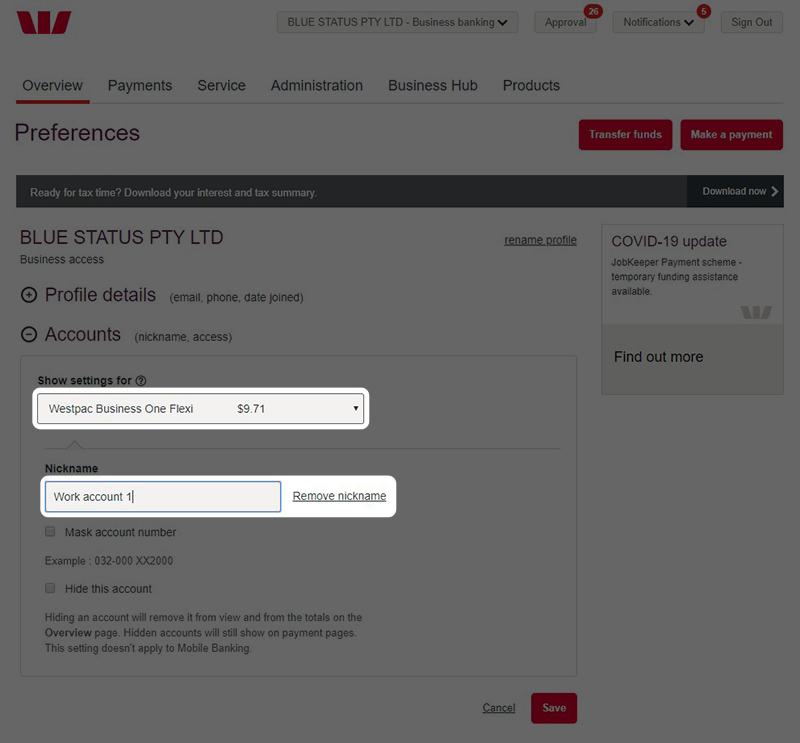The image size is (800, 743).
Task: Open the Westpac Business One Flexi account dropdown
Action: coord(201,409)
